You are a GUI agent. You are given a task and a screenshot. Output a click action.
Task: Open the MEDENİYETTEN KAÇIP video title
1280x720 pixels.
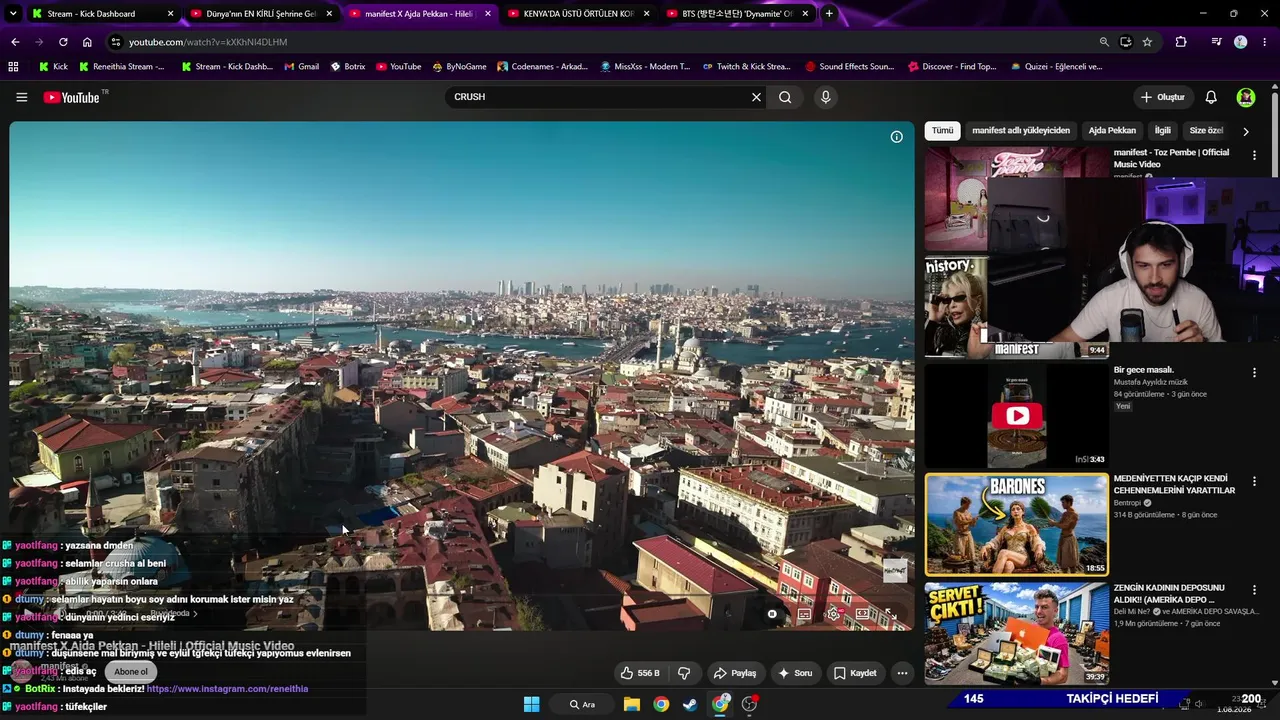pyautogui.click(x=1176, y=484)
